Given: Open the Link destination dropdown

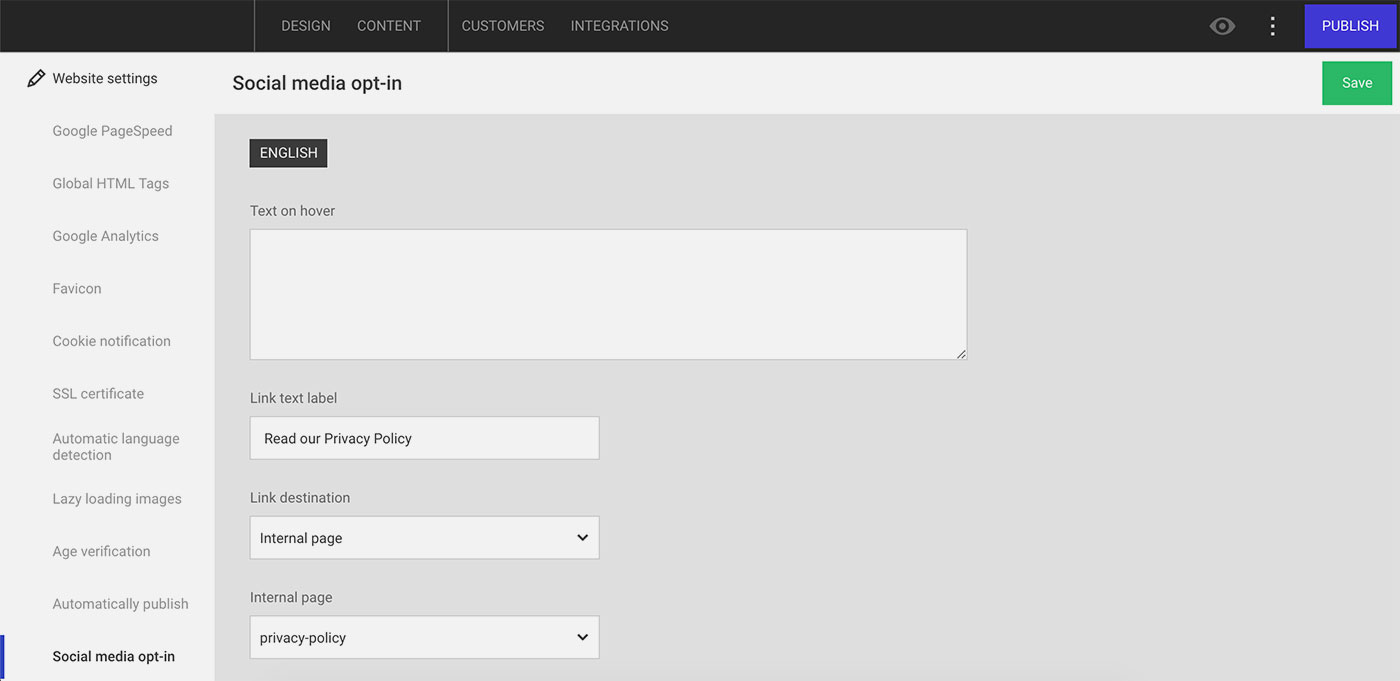Looking at the screenshot, I should 424,538.
